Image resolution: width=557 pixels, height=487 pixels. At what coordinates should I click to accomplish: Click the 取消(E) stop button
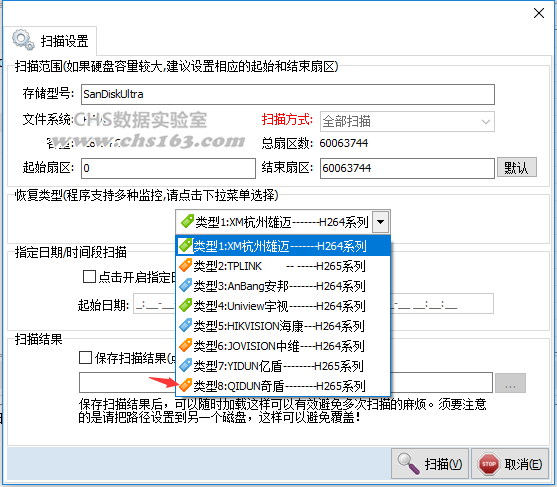[x=511, y=464]
